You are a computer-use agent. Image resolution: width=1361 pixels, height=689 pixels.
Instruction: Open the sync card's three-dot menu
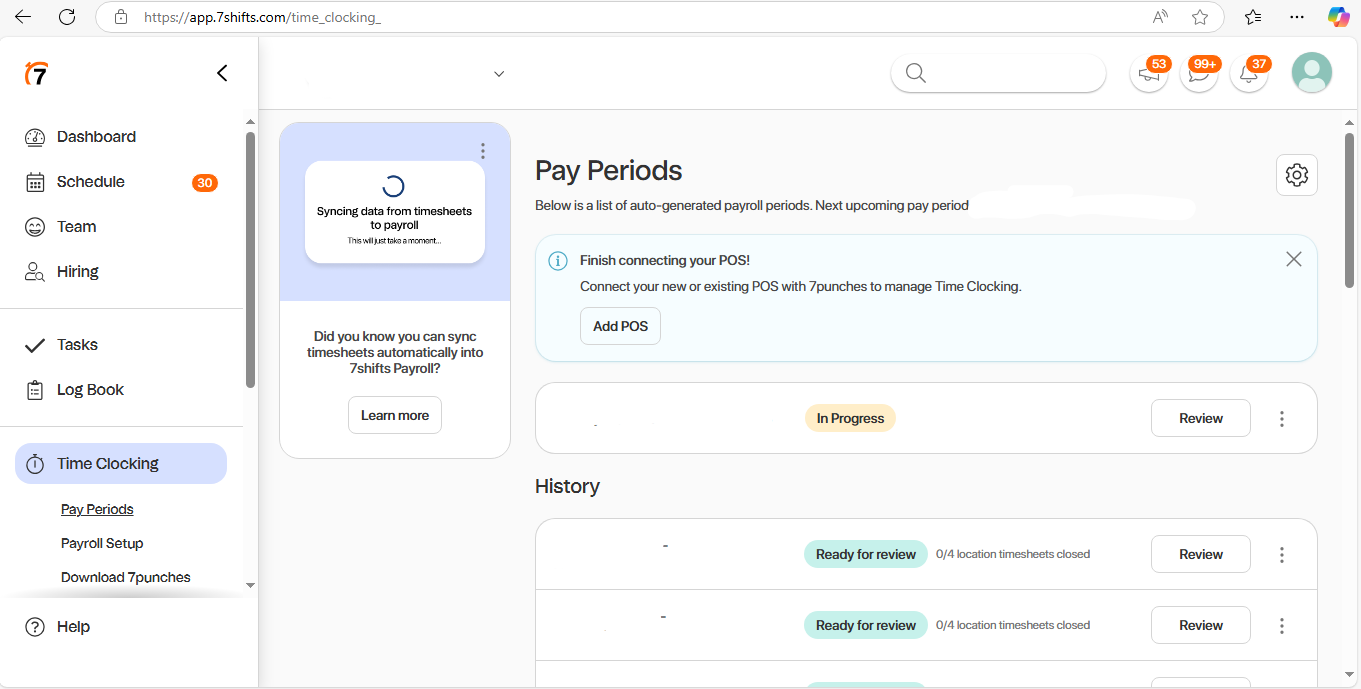point(483,151)
